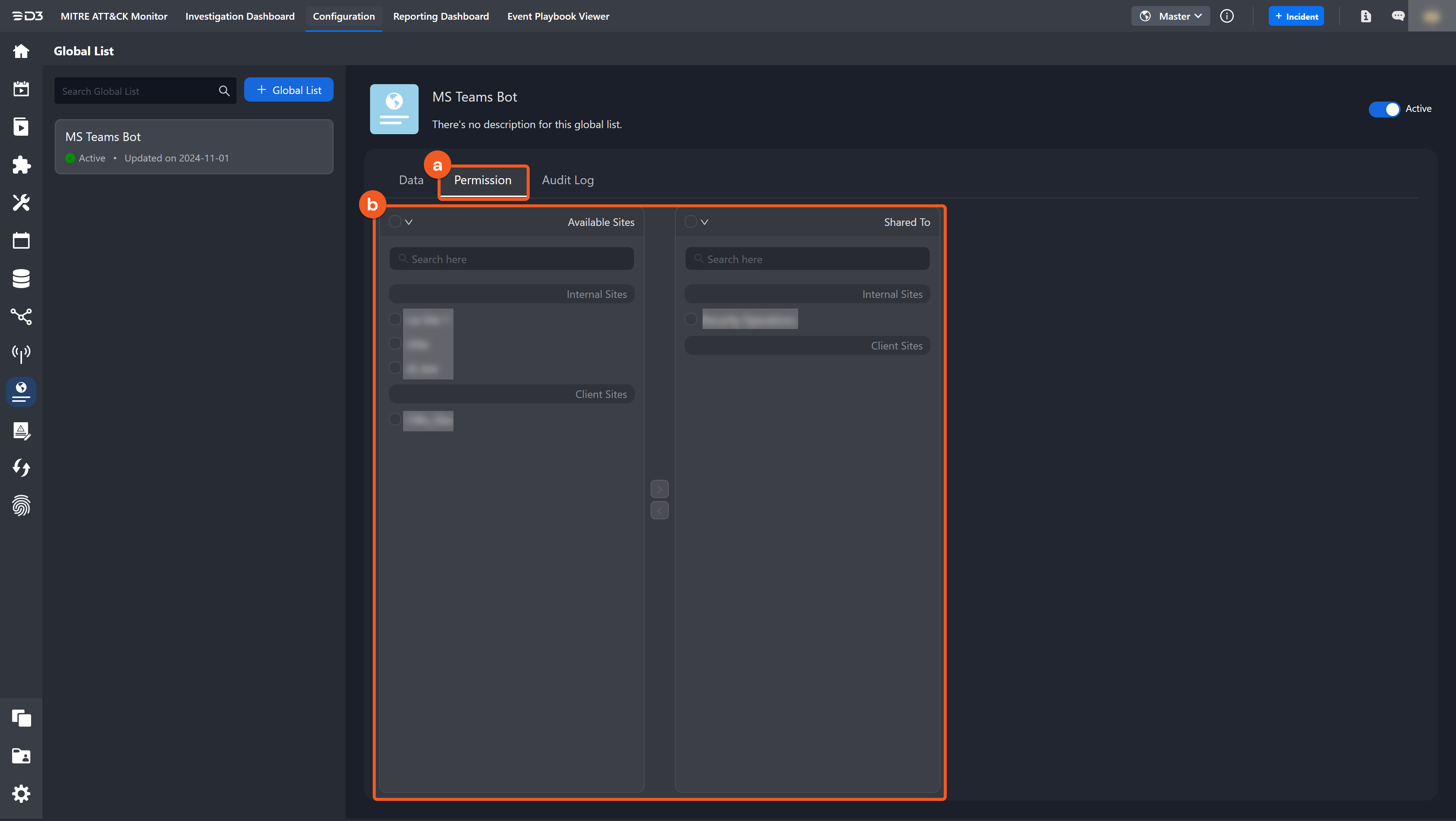Open the puzzle-piece Integrations icon
The width and height of the screenshot is (1456, 821).
pos(21,165)
